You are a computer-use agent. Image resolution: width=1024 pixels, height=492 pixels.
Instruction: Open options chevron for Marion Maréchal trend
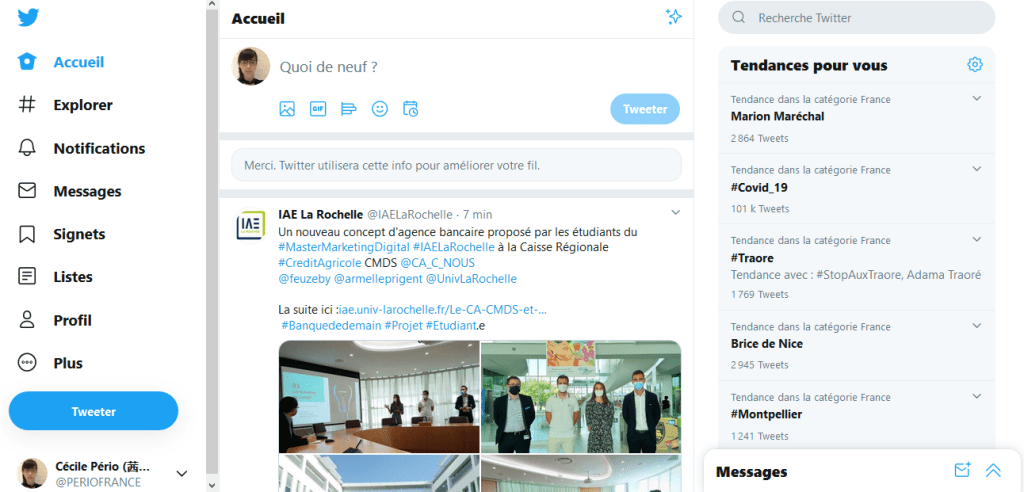(977, 99)
